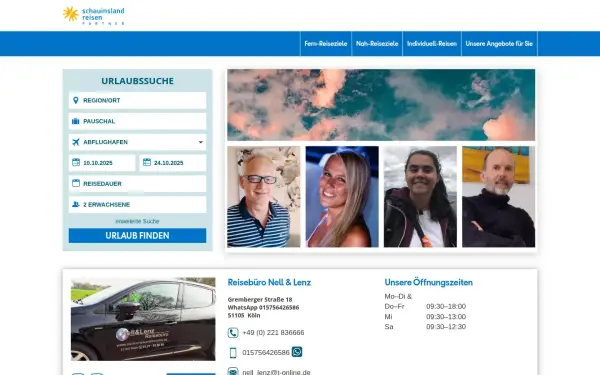Screen dimensions: 600x375
Task: Click the location pin icon in Region/Ort
Action: [x=76, y=100]
